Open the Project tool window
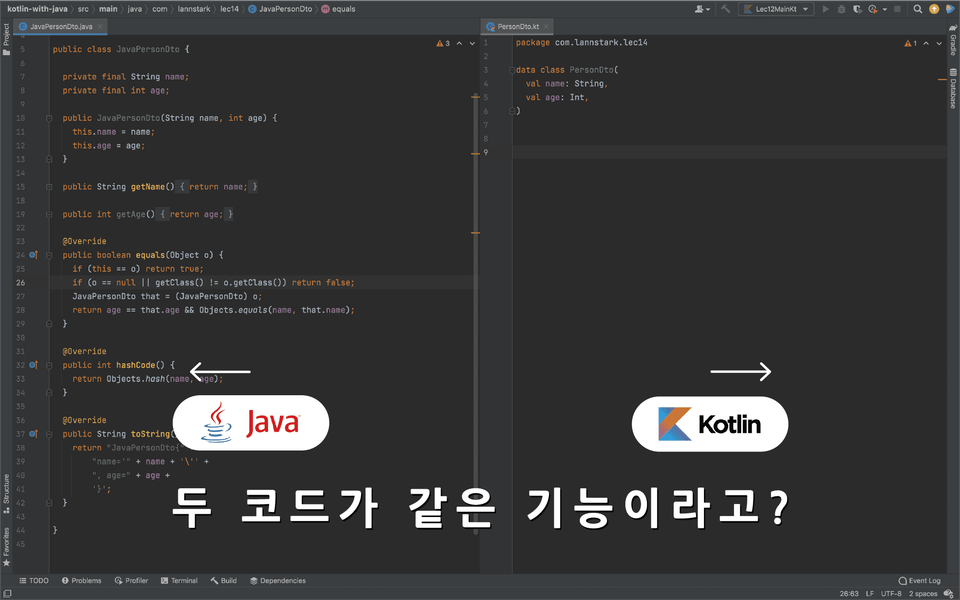The width and height of the screenshot is (960, 600). point(6,39)
